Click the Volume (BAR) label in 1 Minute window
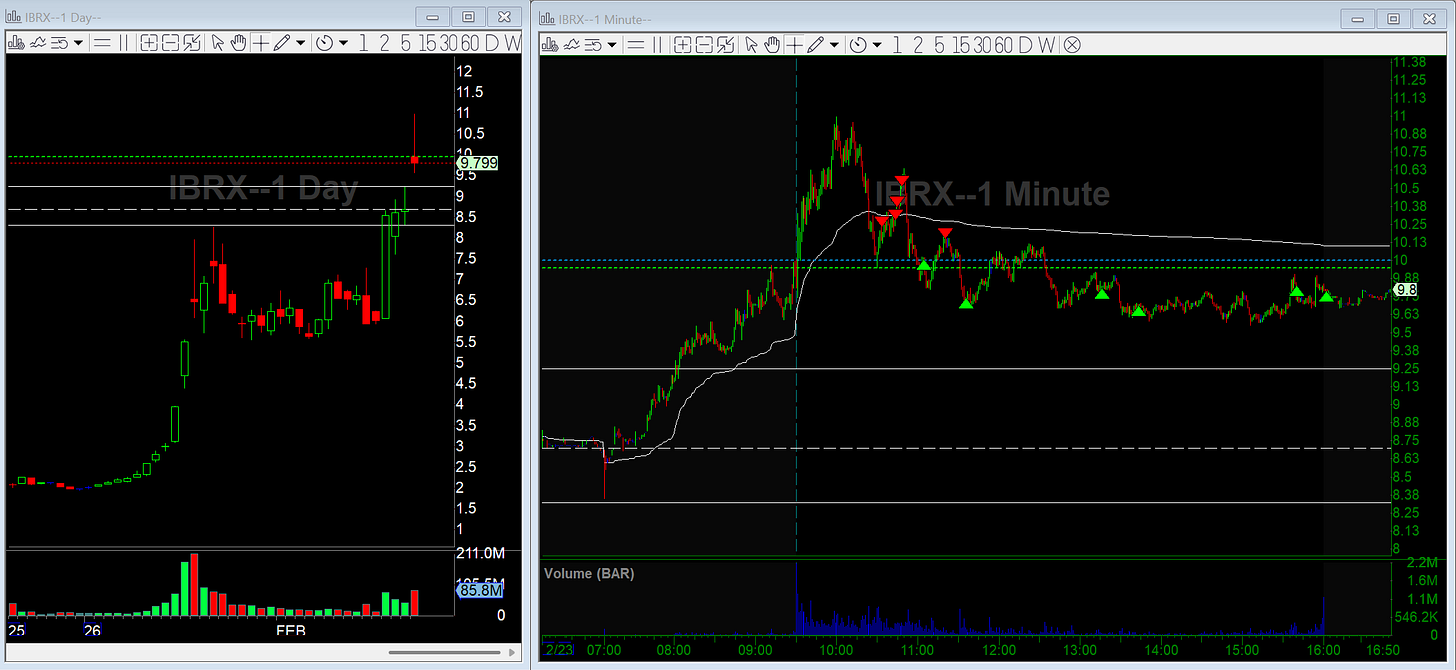This screenshot has width=1456, height=670. [589, 573]
